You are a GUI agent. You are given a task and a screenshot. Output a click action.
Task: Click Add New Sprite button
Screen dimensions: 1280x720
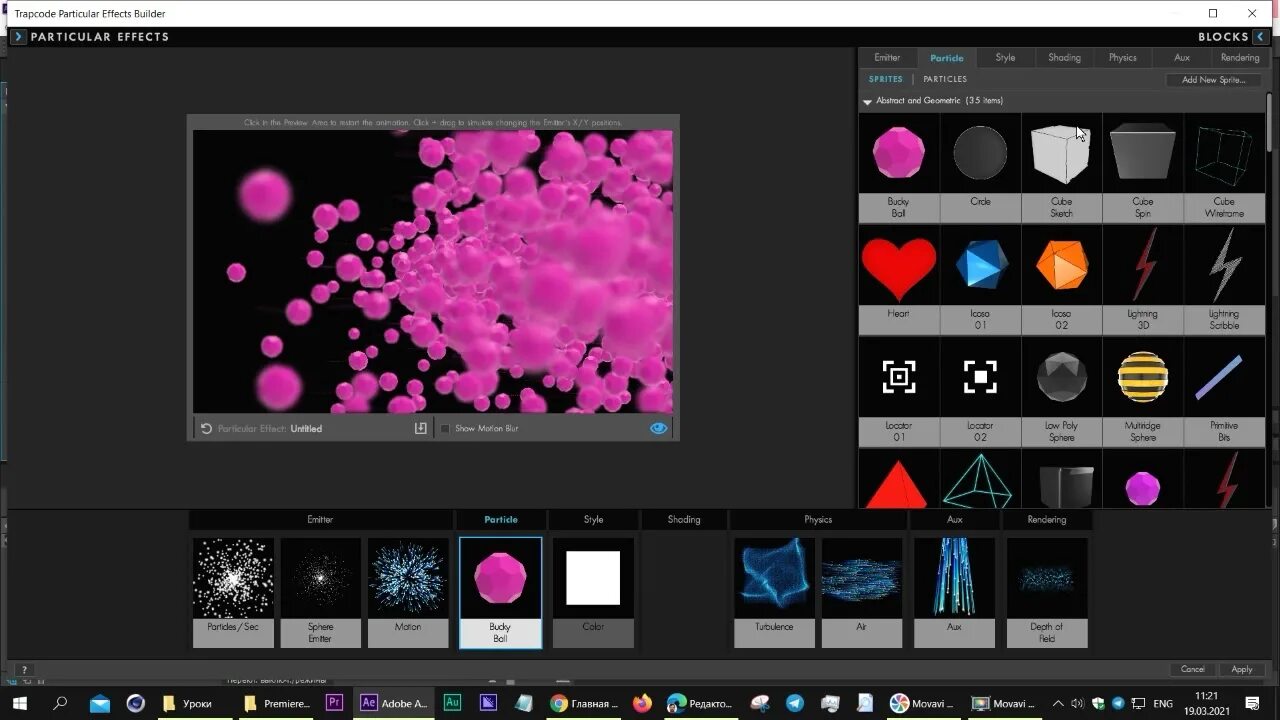click(x=1213, y=80)
